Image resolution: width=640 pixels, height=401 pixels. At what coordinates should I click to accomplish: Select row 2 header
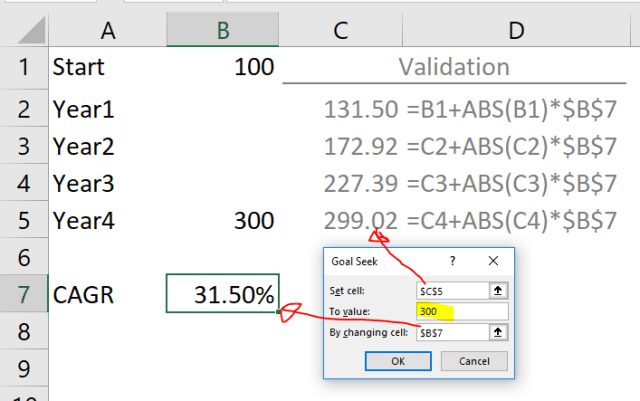24,109
